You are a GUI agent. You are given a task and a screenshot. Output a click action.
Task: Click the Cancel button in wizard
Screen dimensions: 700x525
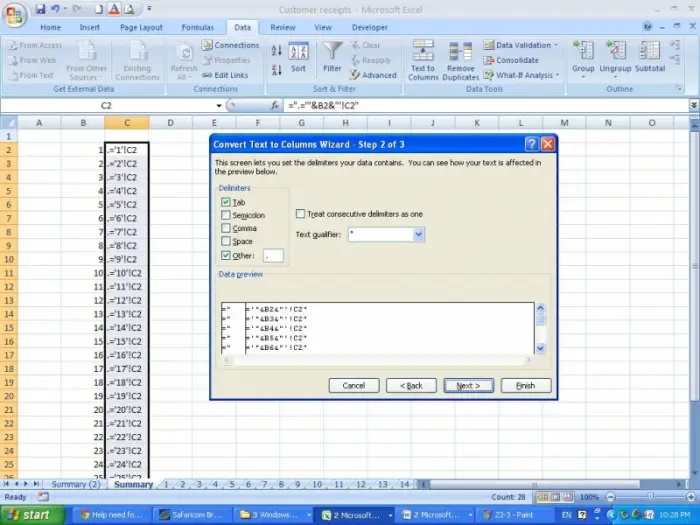[x=354, y=385]
